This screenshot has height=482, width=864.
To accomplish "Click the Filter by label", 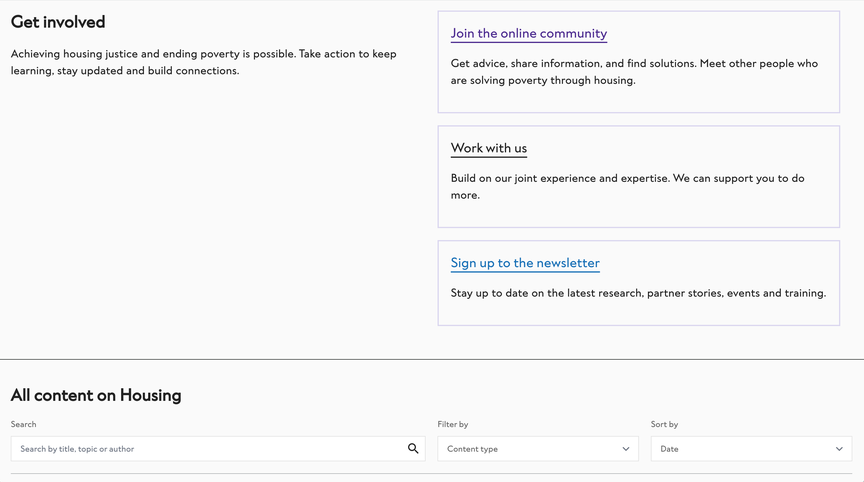I will (x=453, y=424).
